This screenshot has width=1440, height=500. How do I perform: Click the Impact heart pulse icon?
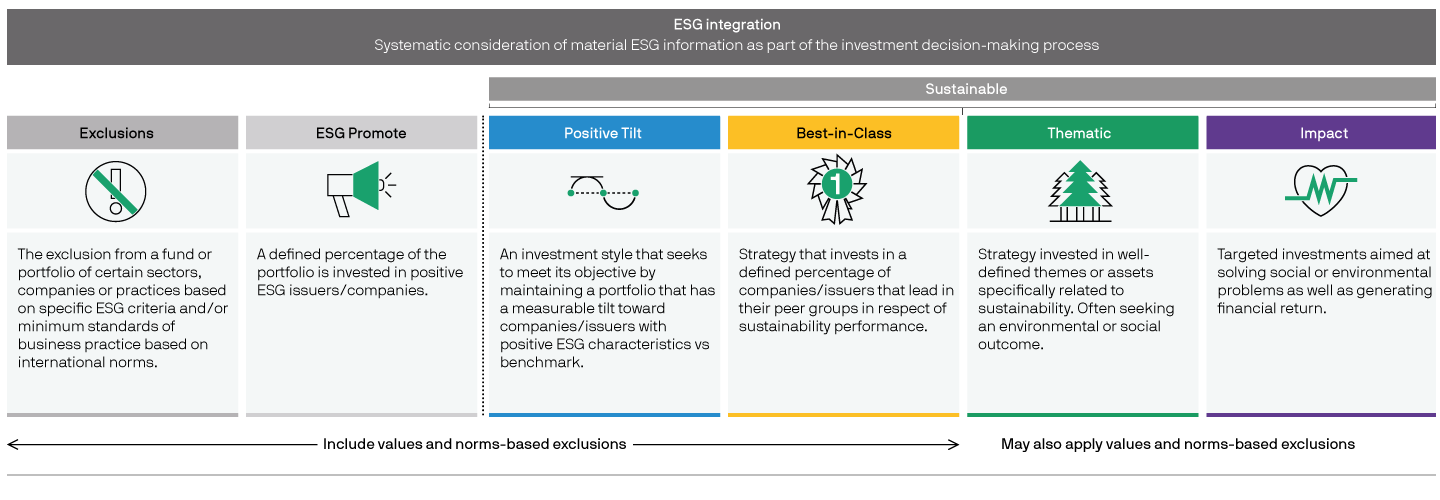pos(1321,188)
